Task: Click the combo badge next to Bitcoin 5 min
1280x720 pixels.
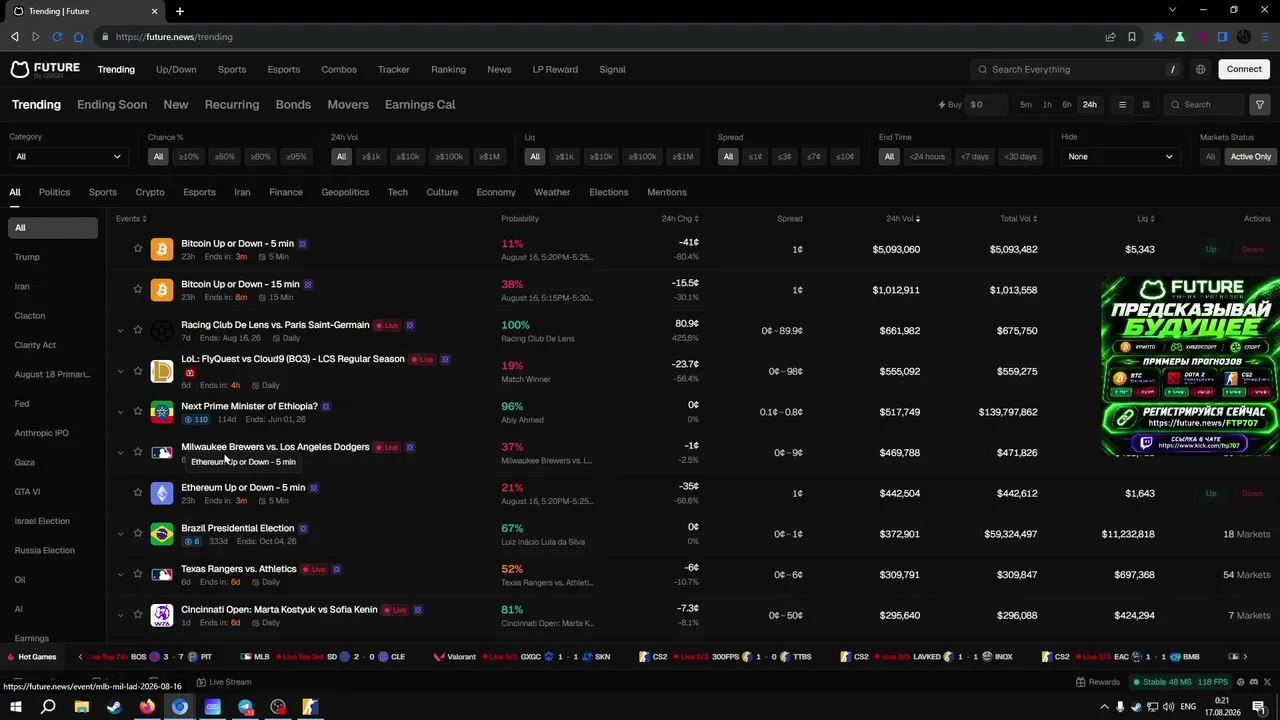Action: (302, 244)
